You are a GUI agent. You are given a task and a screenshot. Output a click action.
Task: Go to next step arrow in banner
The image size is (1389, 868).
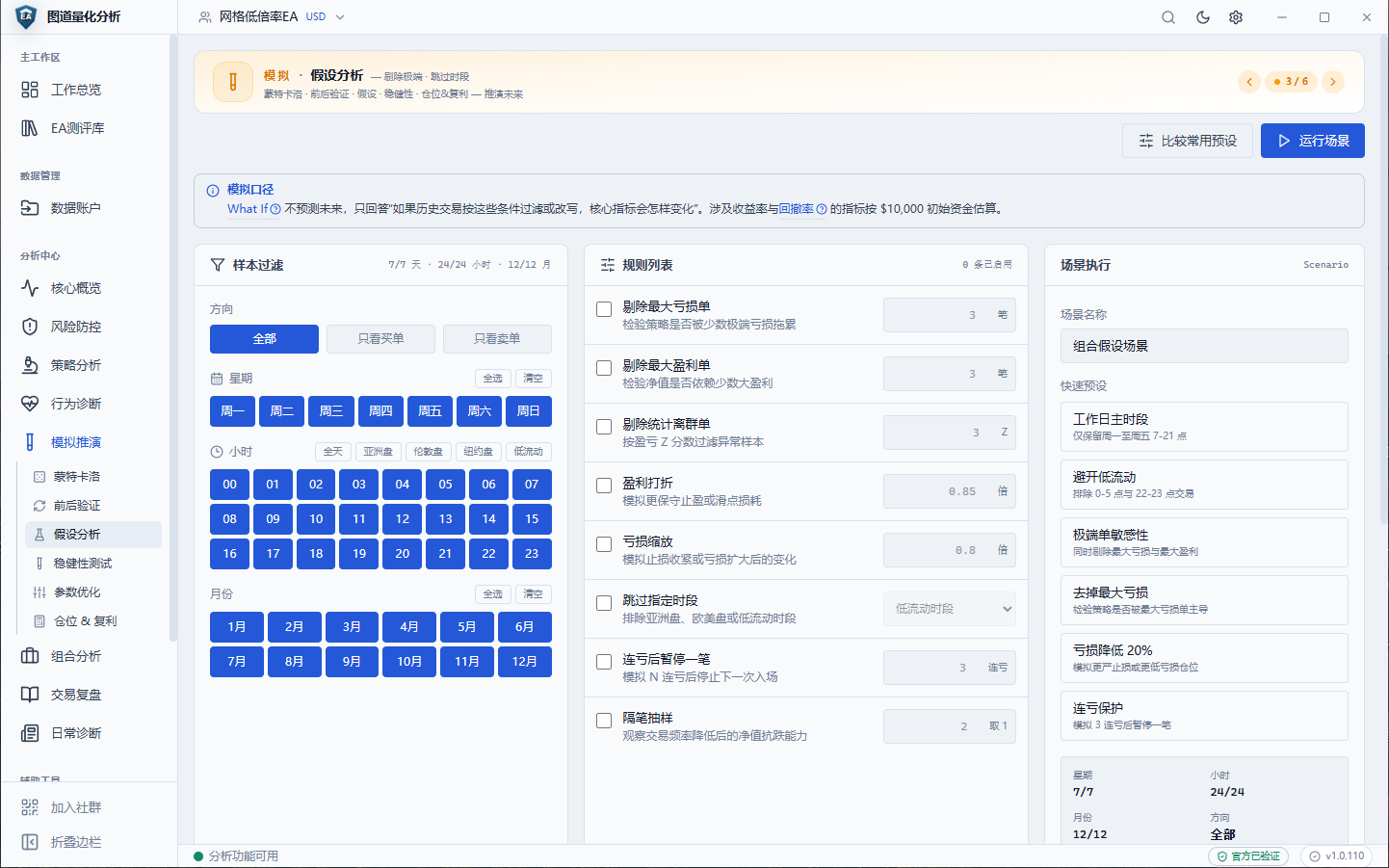[x=1333, y=82]
